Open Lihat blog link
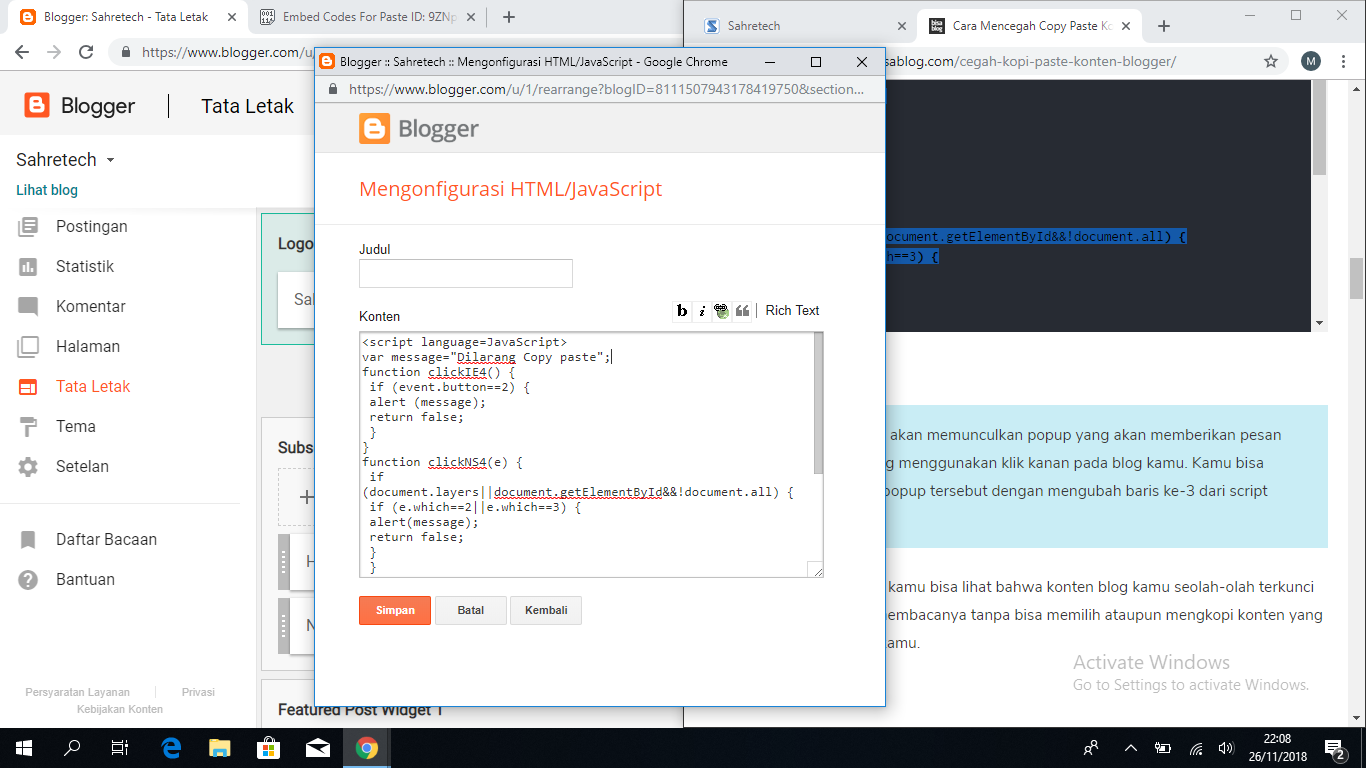This screenshot has height=768, width=1366. (x=46, y=190)
